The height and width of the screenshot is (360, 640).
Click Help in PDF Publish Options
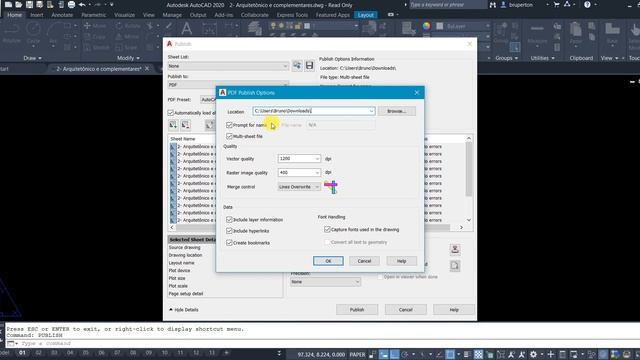[x=402, y=261]
